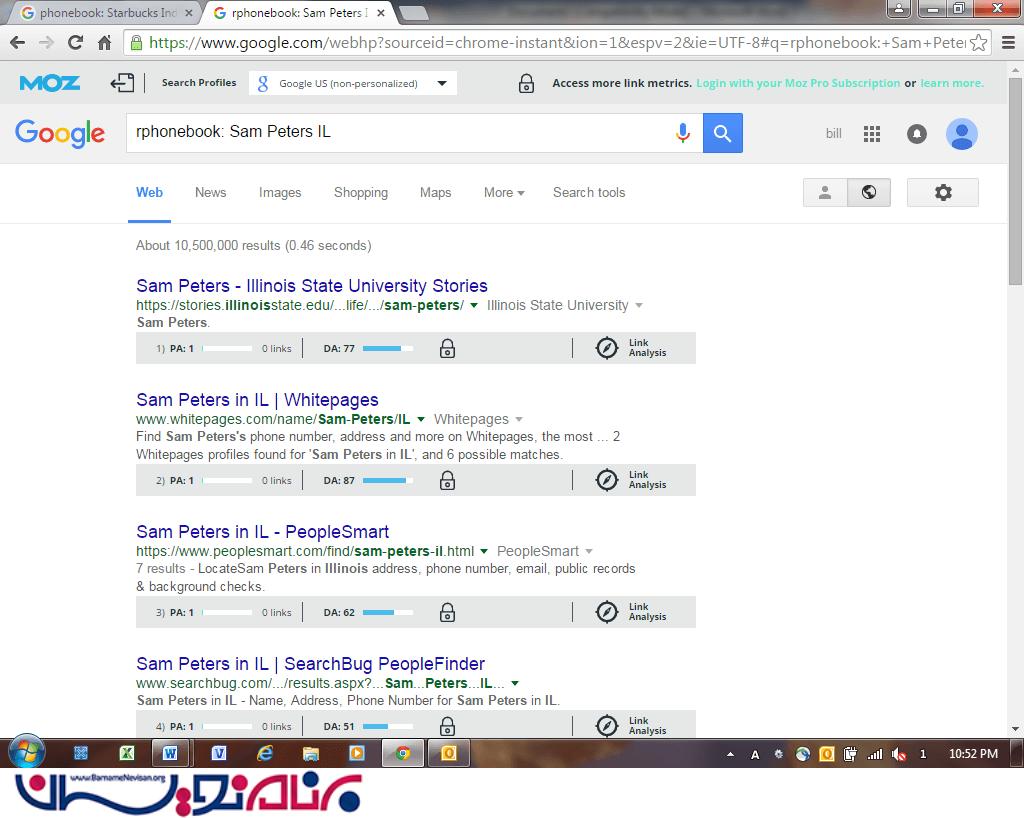Image resolution: width=1024 pixels, height=818 pixels.
Task: Open Sam Peters in IL Whitepages link
Action: (257, 400)
